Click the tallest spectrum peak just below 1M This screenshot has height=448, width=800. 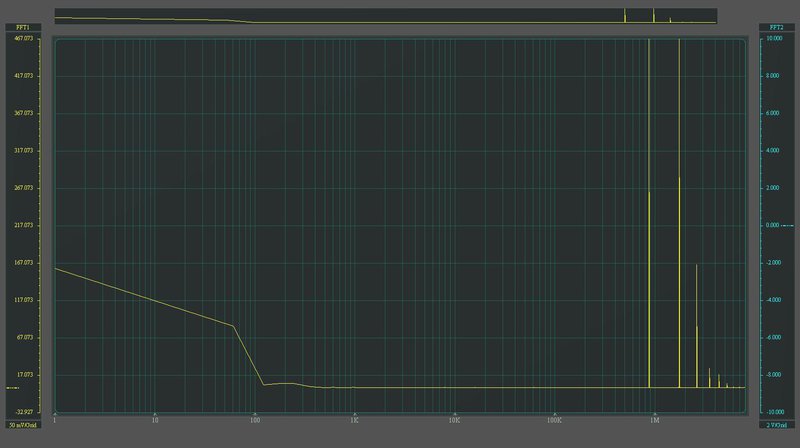pos(649,213)
